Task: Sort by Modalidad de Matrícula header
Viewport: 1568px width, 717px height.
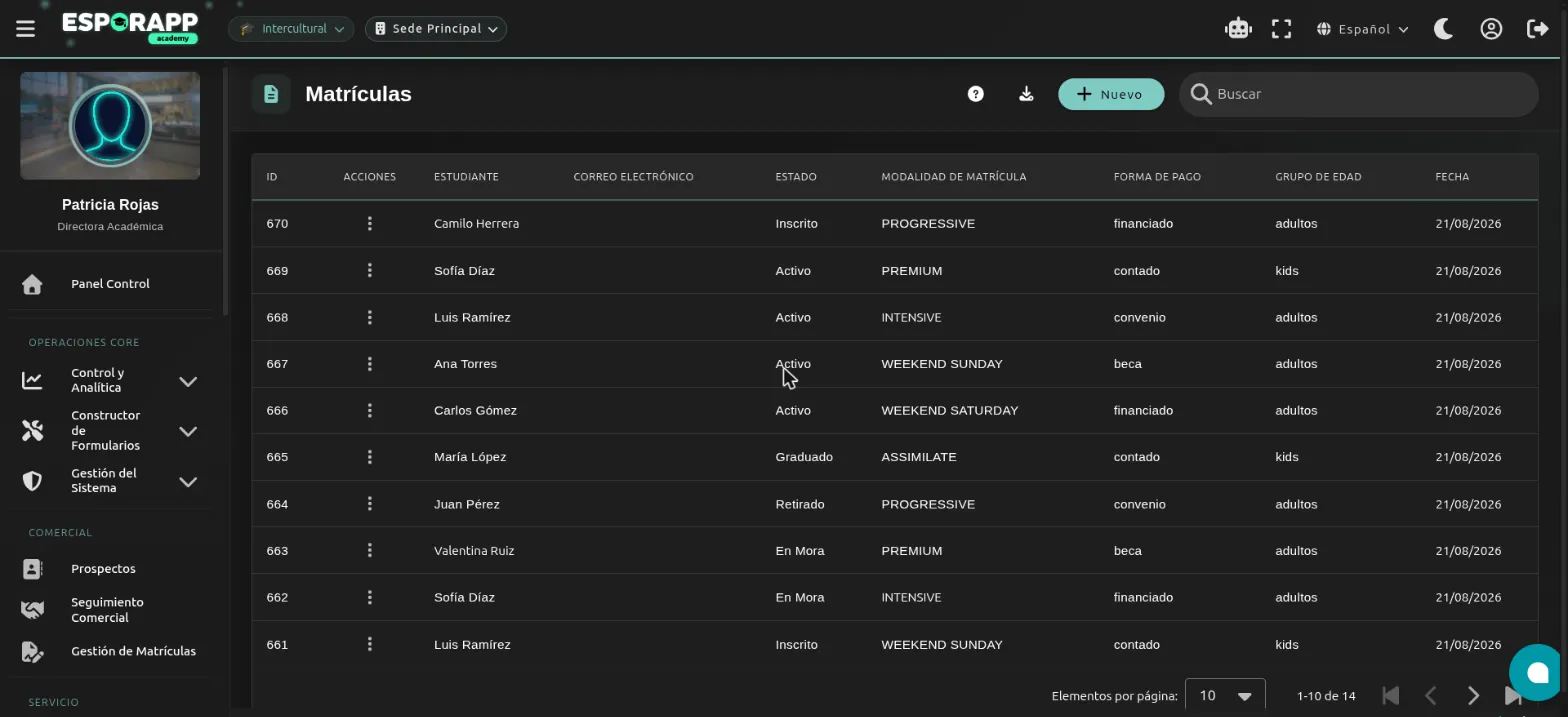Action: point(953,177)
